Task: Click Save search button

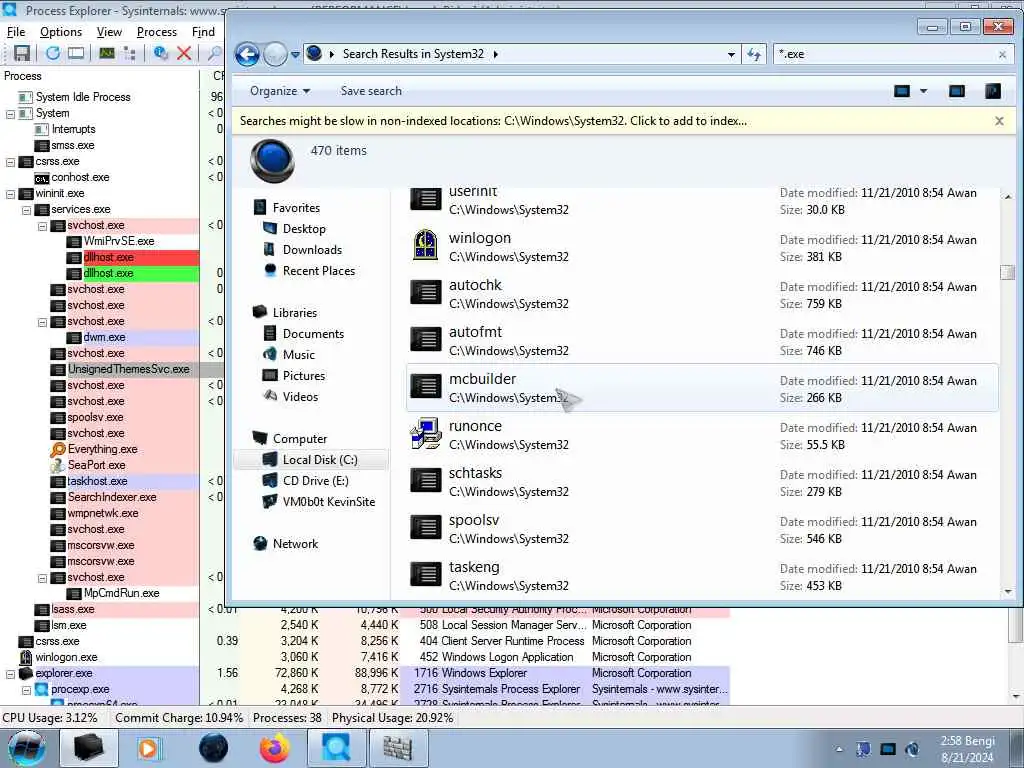Action: point(371,91)
